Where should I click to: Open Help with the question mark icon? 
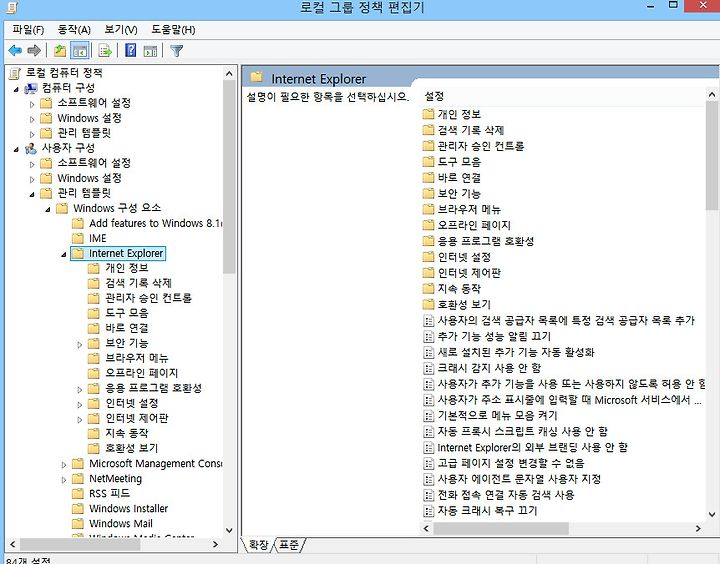click(x=130, y=50)
